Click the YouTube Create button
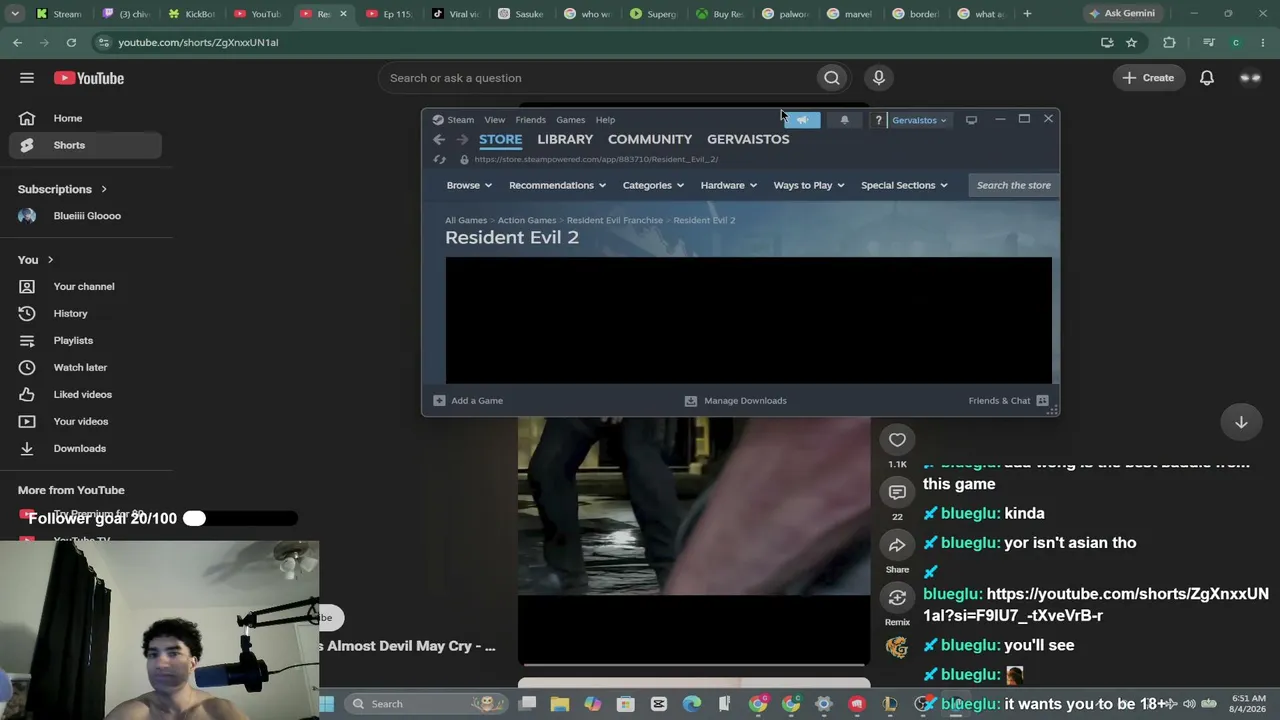This screenshot has width=1280, height=720. coord(1148,78)
